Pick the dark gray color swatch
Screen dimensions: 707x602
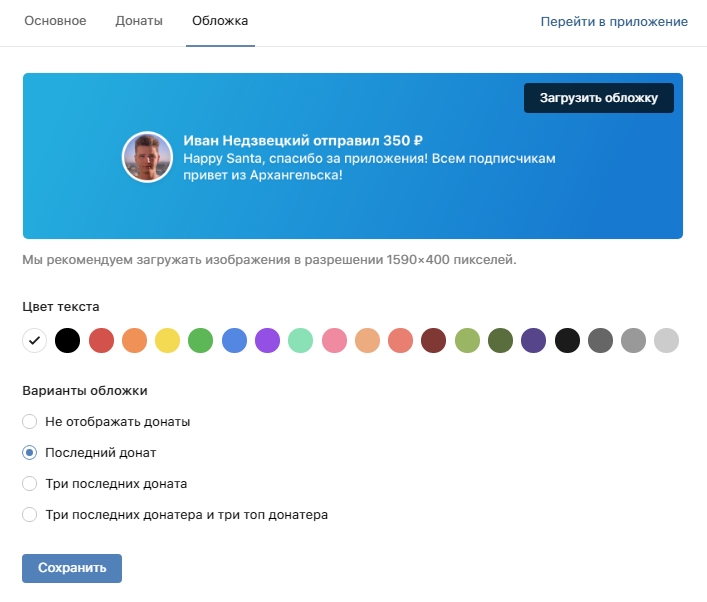click(x=601, y=340)
